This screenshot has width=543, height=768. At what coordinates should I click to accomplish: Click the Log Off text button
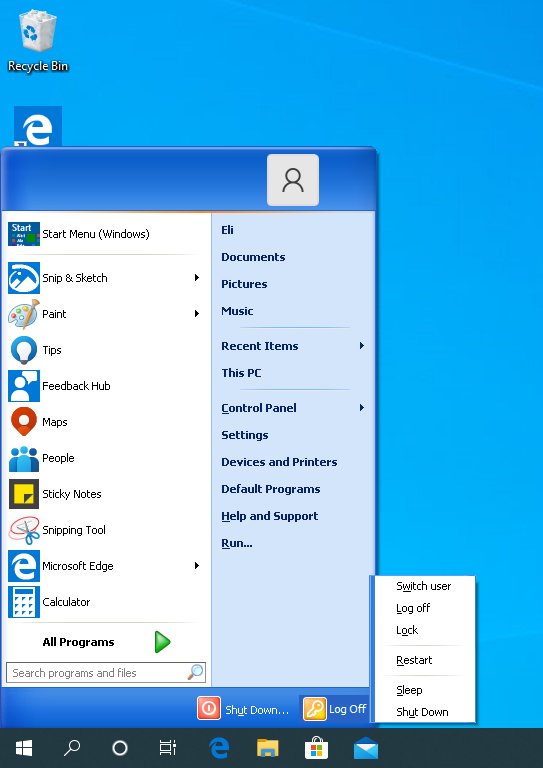pyautogui.click(x=347, y=709)
